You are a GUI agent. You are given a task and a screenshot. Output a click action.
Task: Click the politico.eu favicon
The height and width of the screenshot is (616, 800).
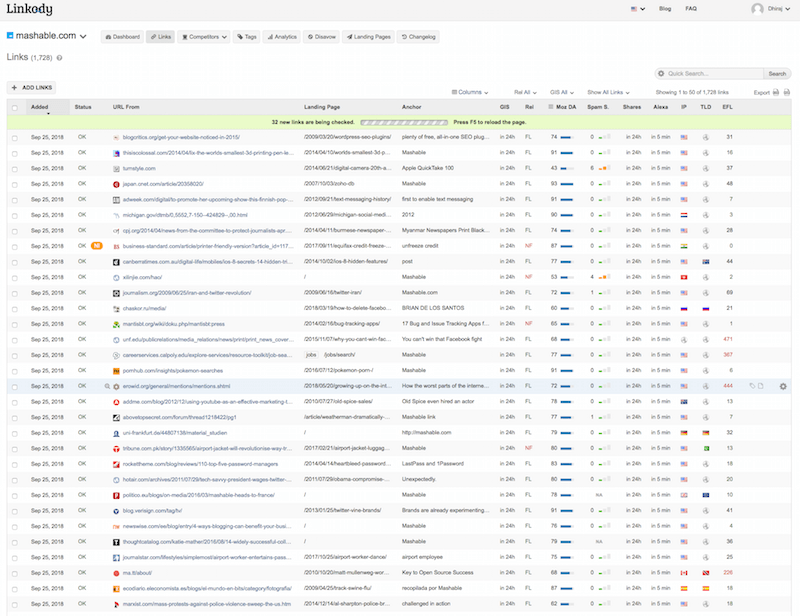pos(116,496)
